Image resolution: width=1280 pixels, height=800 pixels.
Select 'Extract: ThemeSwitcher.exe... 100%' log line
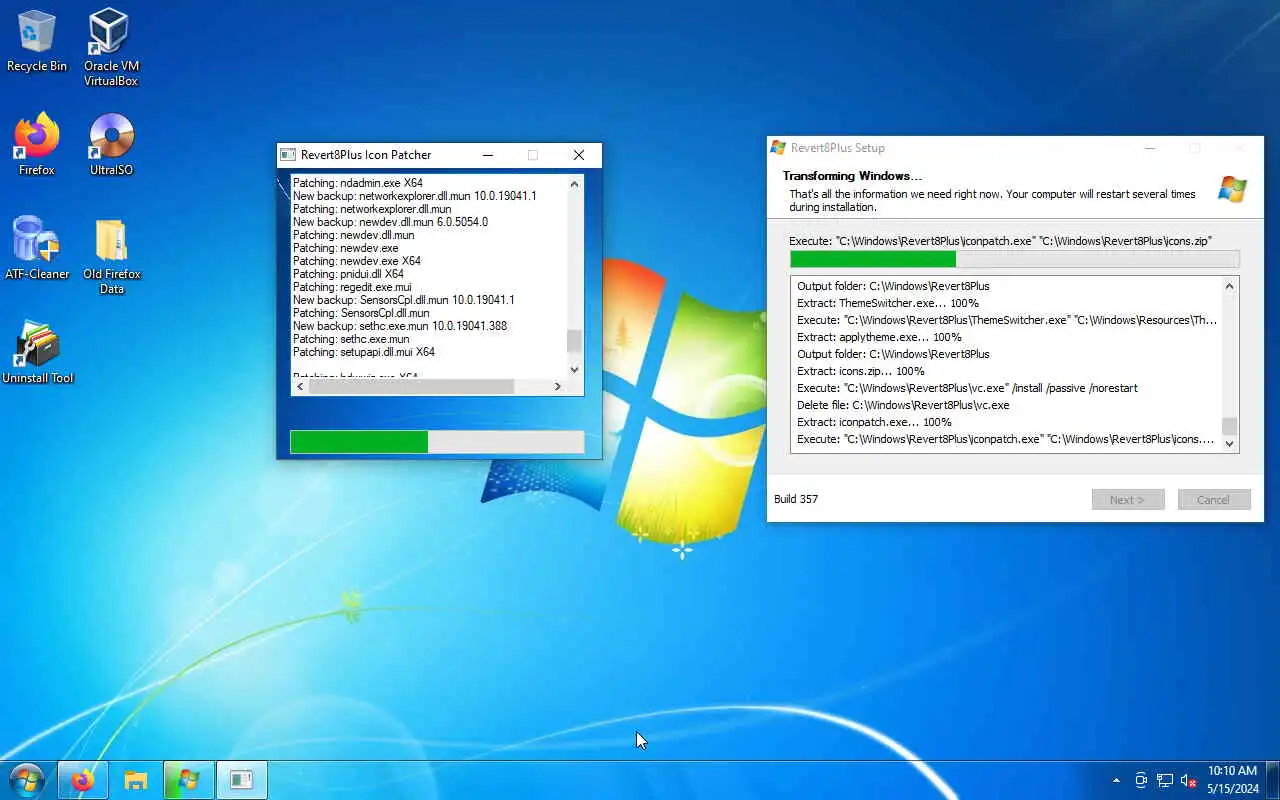(888, 303)
